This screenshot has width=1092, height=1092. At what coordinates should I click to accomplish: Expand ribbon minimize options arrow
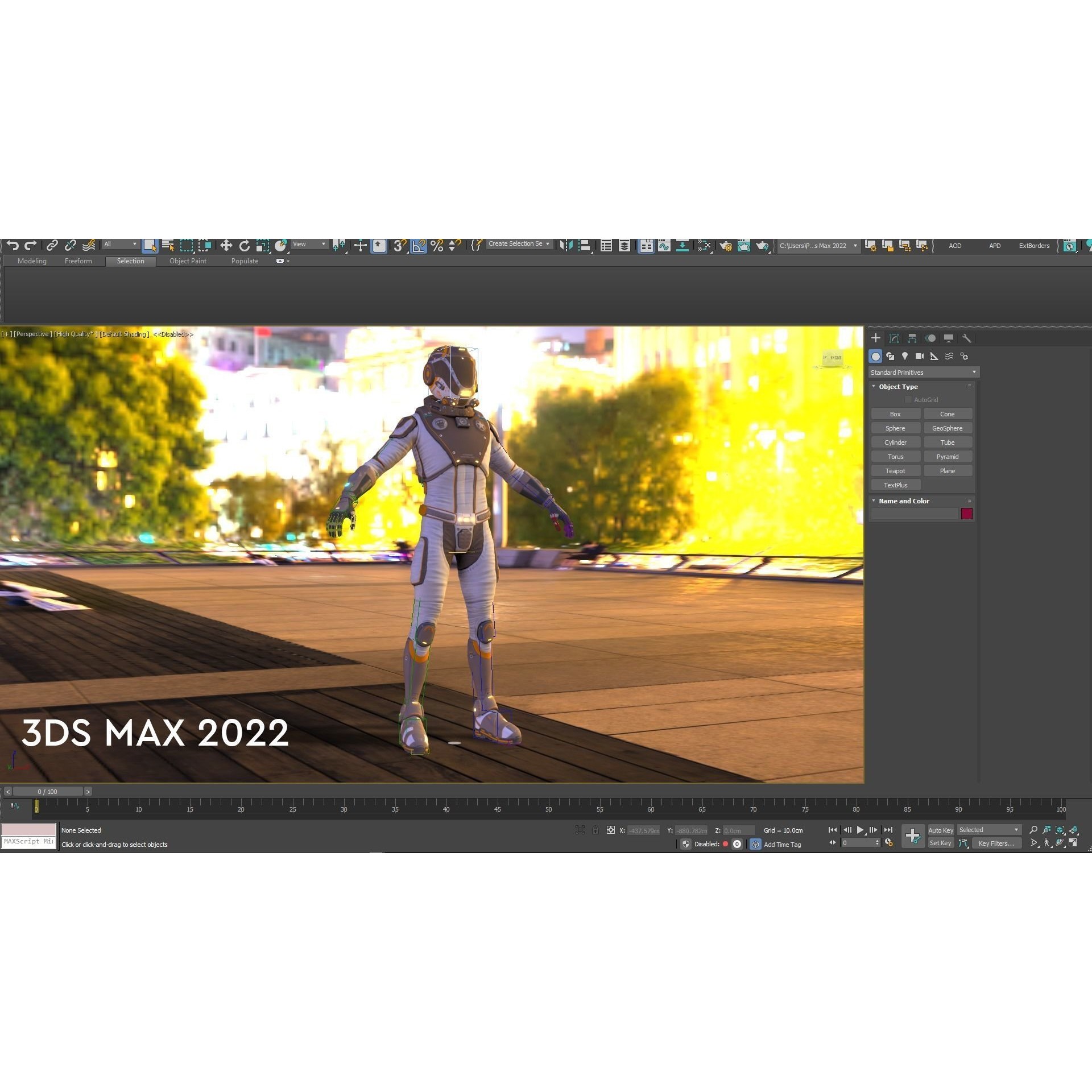click(288, 261)
